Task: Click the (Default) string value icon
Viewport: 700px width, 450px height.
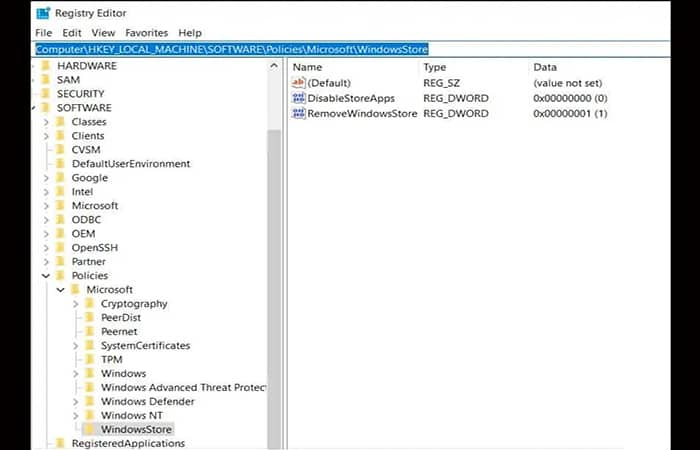Action: [x=298, y=83]
